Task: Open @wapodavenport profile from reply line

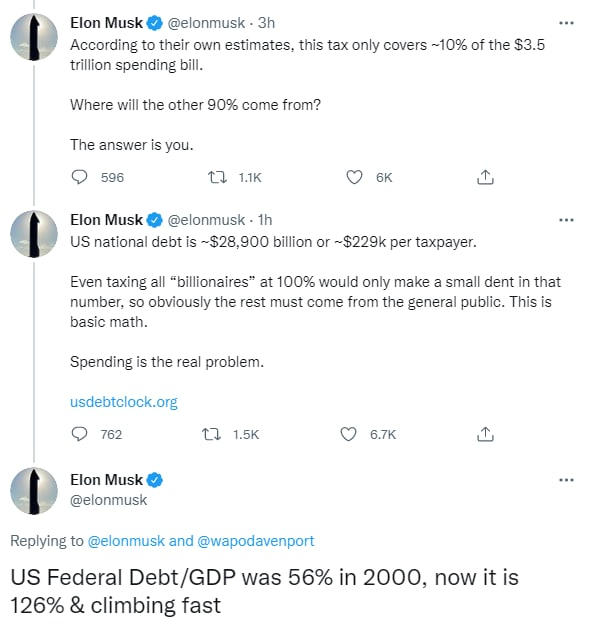Action: 255,541
